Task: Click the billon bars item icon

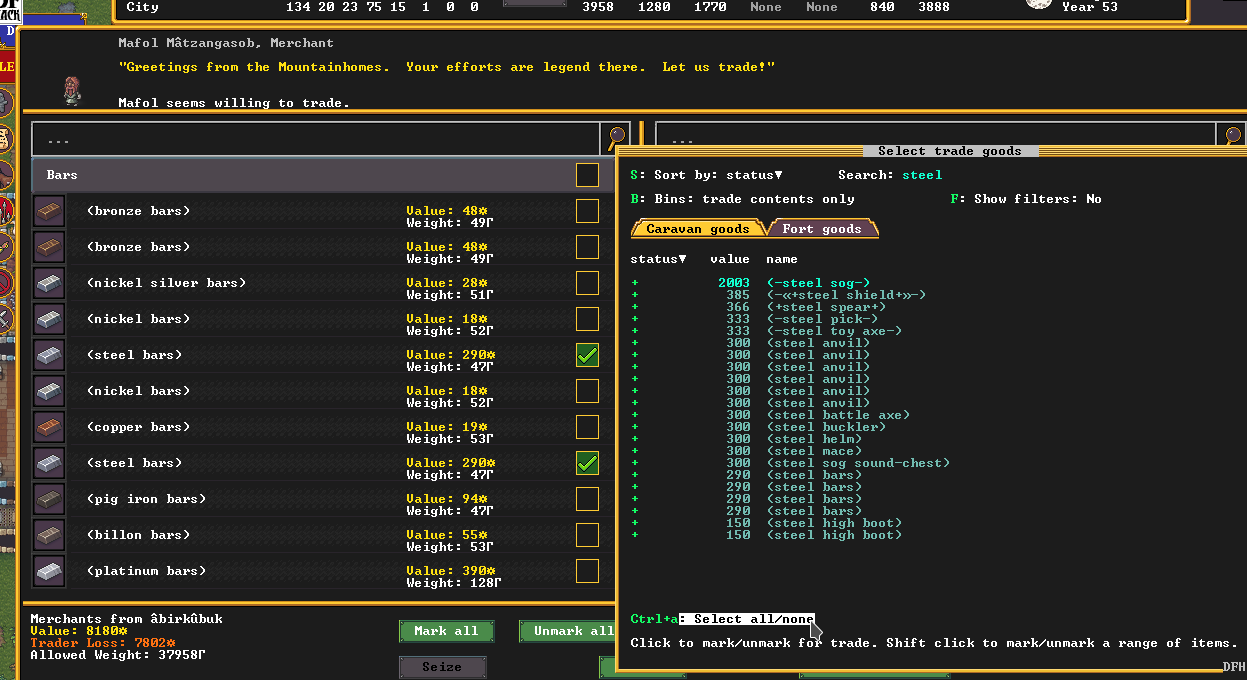Action: tap(49, 535)
